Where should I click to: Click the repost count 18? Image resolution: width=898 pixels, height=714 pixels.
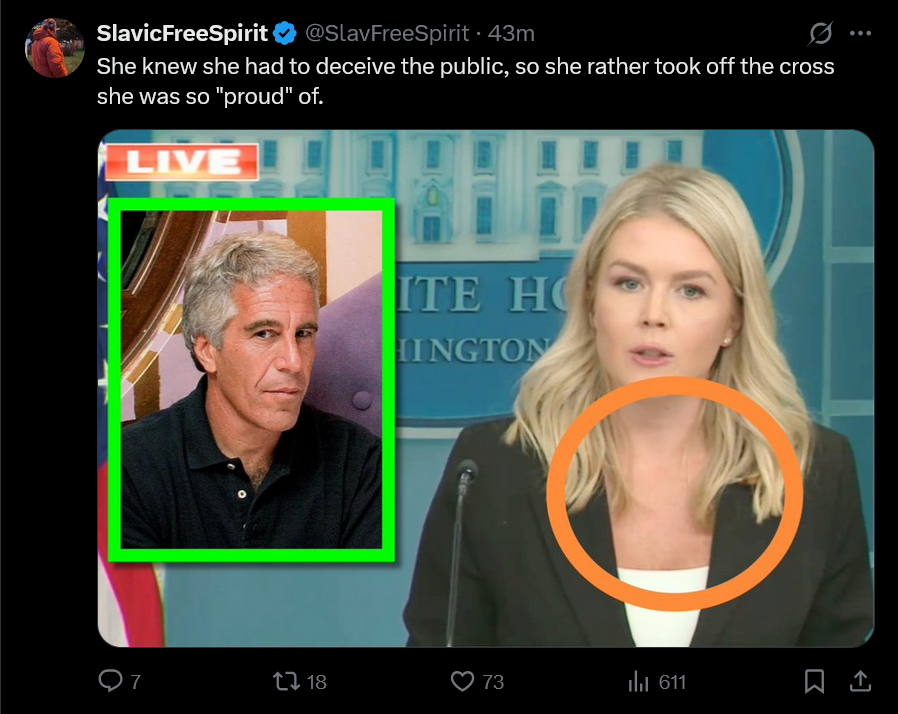coord(316,682)
